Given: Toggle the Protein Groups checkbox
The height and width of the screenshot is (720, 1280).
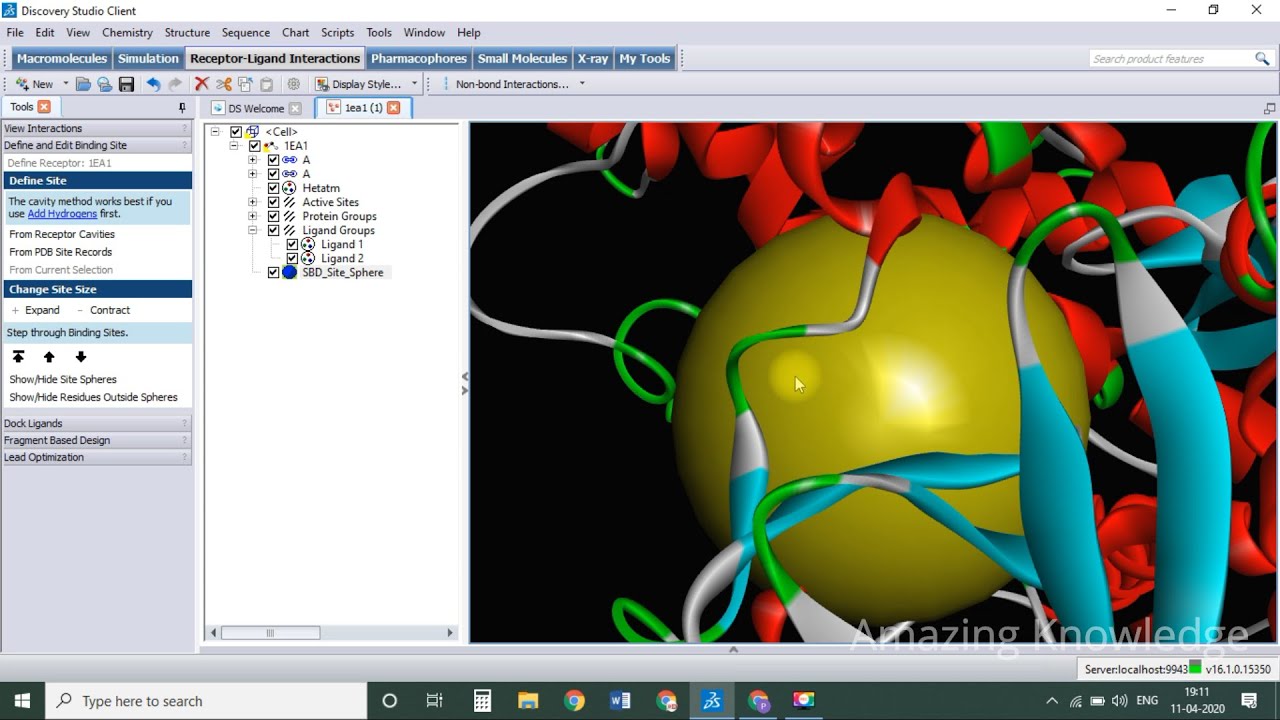Looking at the screenshot, I should 273,216.
